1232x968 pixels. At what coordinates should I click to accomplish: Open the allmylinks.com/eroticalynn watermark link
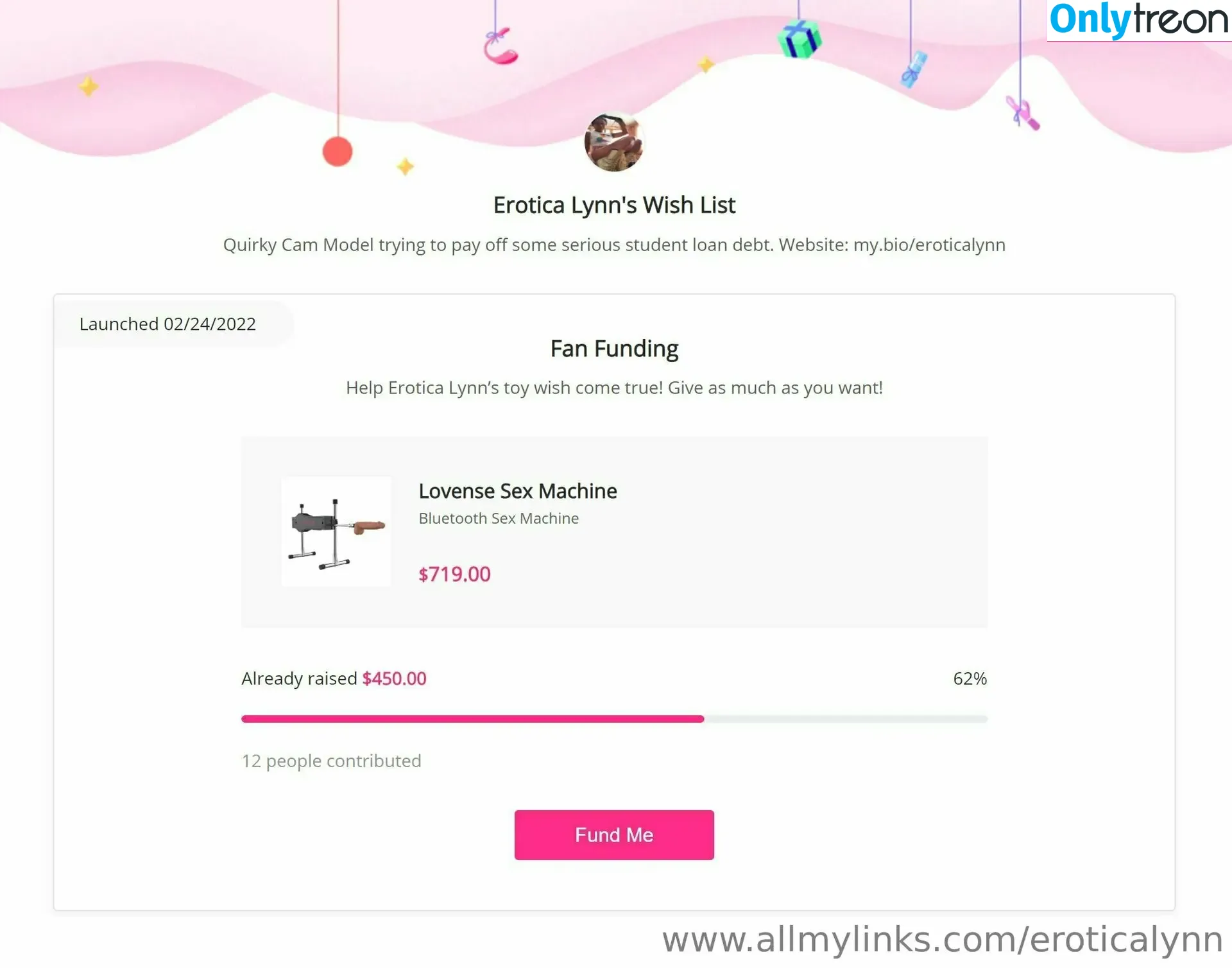943,940
